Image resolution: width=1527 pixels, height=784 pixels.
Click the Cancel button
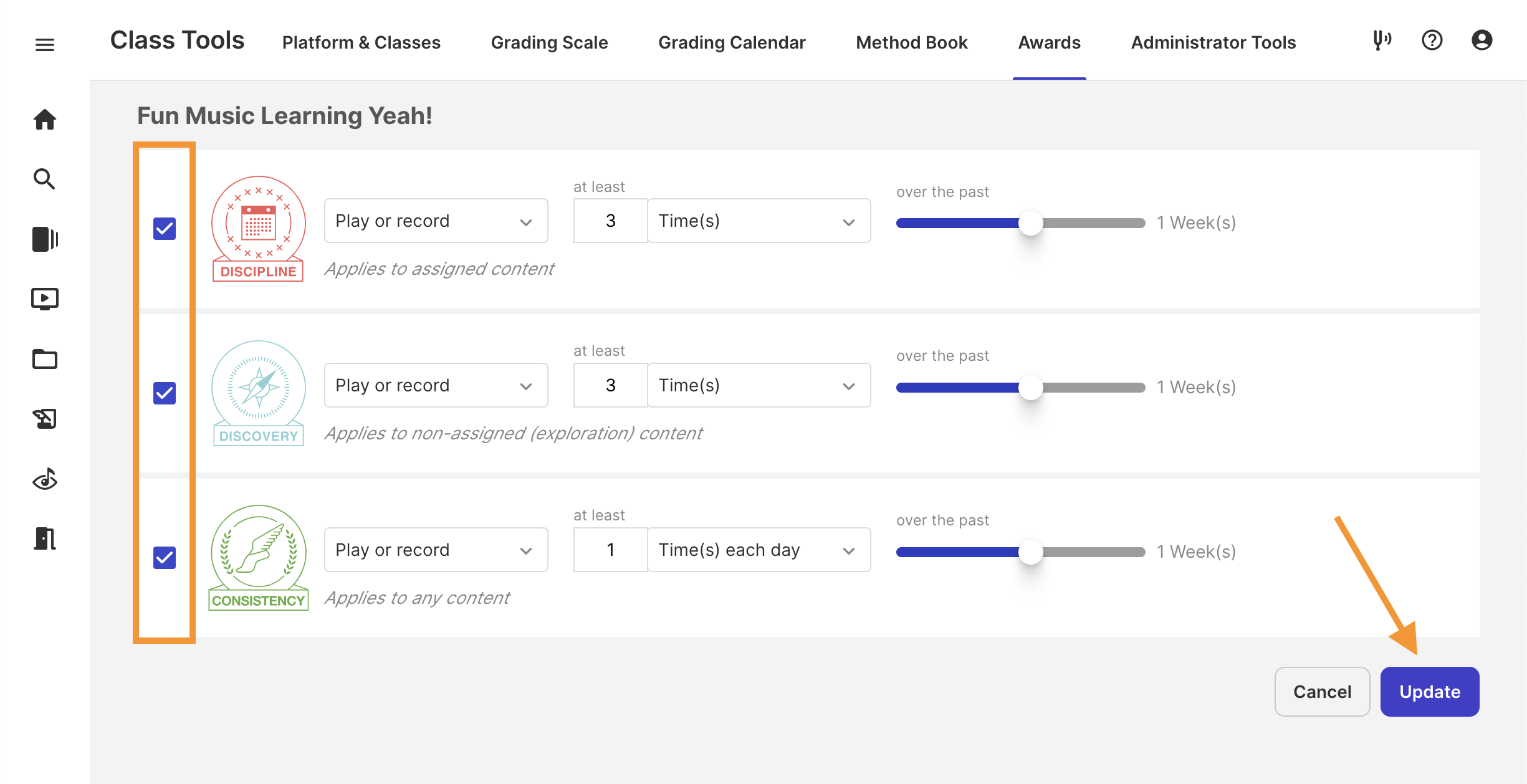1323,692
